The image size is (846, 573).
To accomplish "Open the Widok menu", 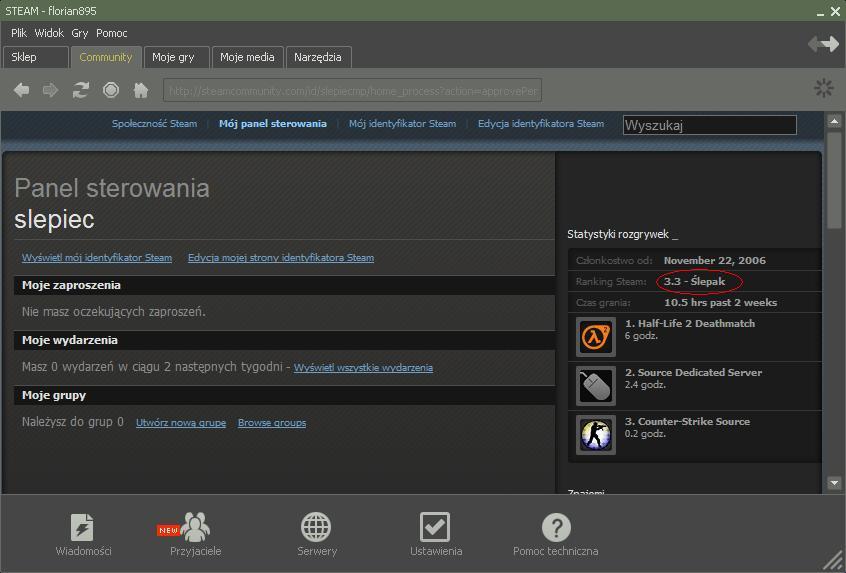I will pyautogui.click(x=49, y=33).
